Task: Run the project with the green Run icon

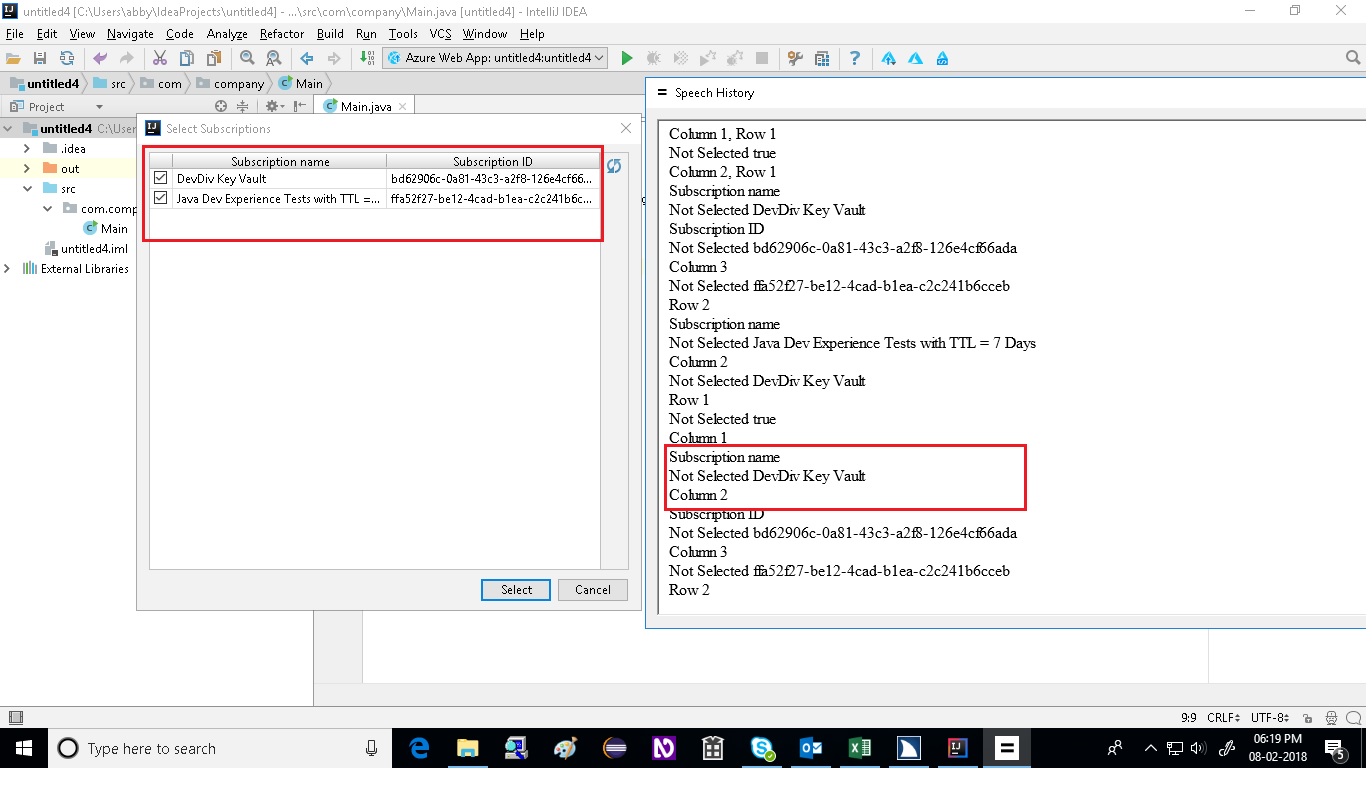Action: pos(627,58)
